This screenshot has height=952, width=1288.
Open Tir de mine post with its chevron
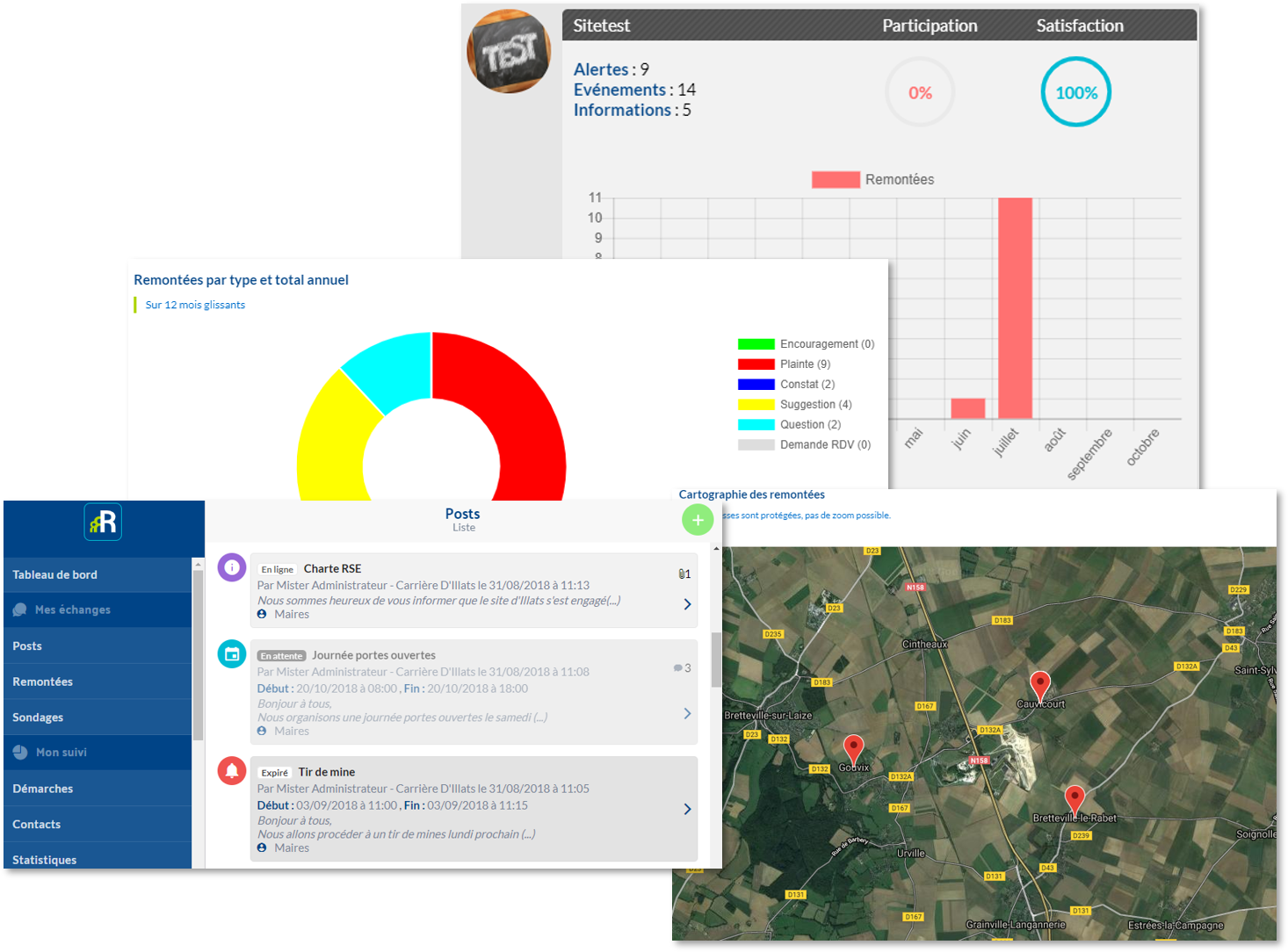click(x=687, y=809)
